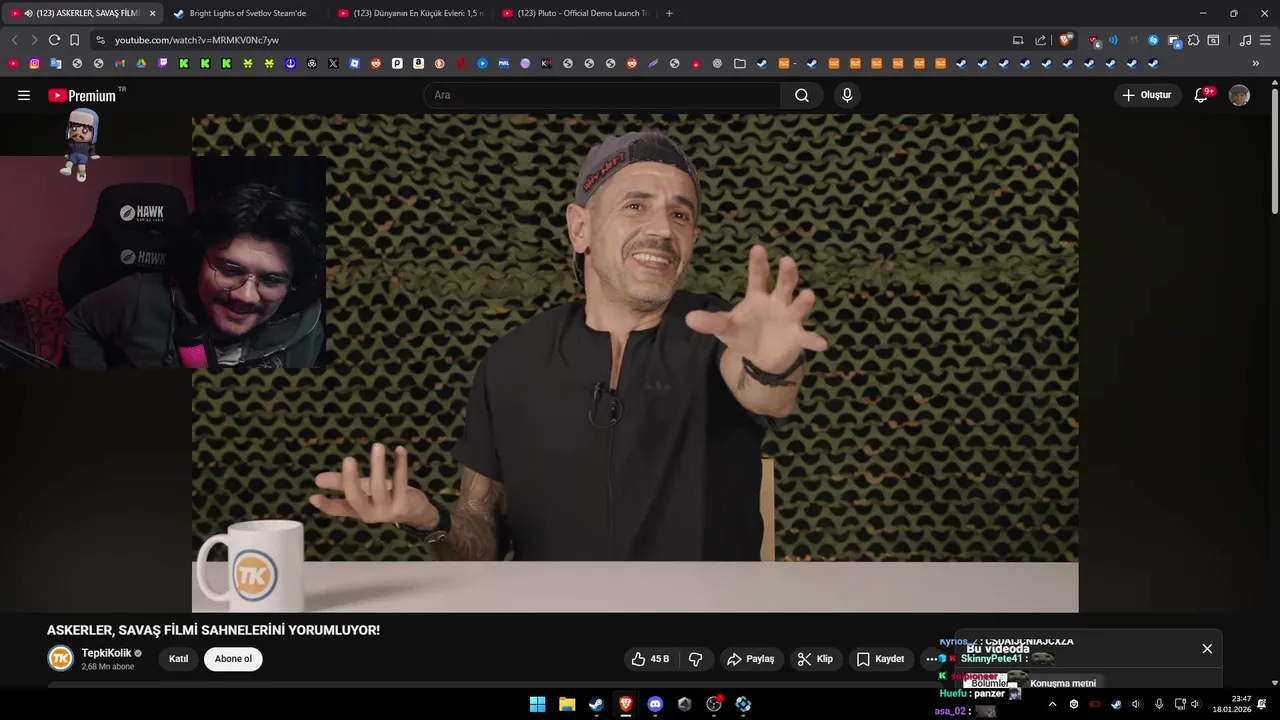Open X (Twitter) bookmark icon

pos(333,63)
